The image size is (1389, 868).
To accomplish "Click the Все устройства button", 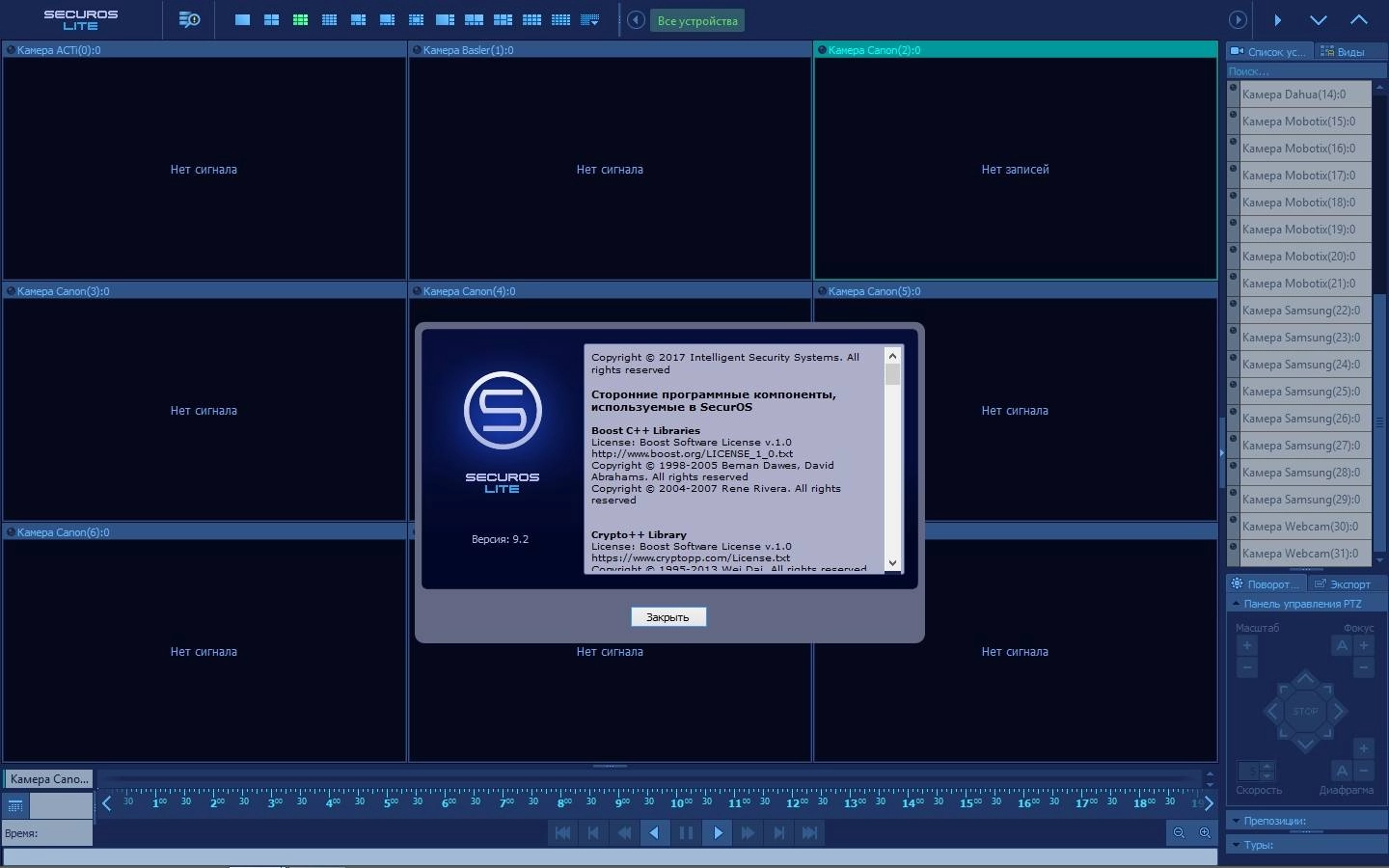I will point(697,20).
